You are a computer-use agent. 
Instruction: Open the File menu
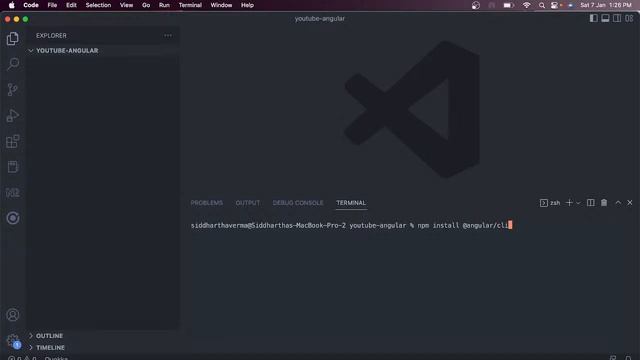52,5
